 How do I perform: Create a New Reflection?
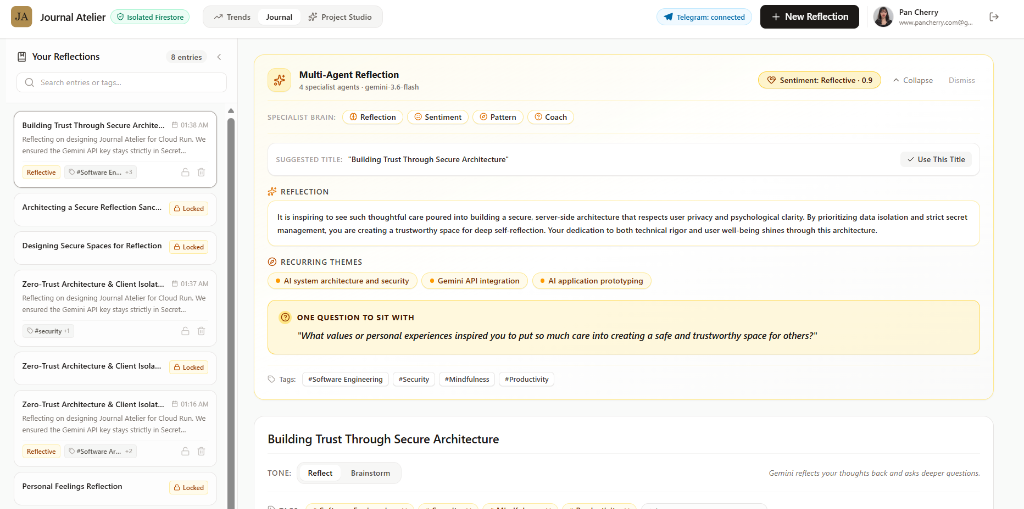[810, 17]
